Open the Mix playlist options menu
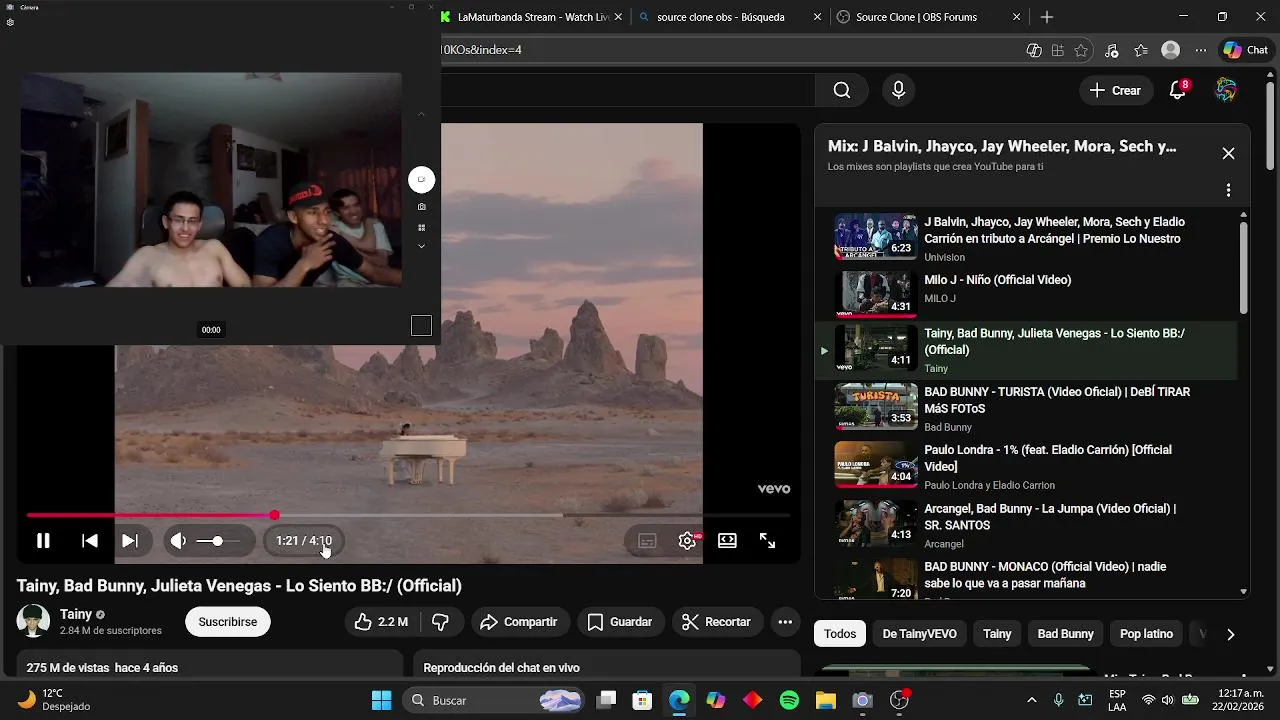This screenshot has width=1280, height=720. pos(1228,190)
